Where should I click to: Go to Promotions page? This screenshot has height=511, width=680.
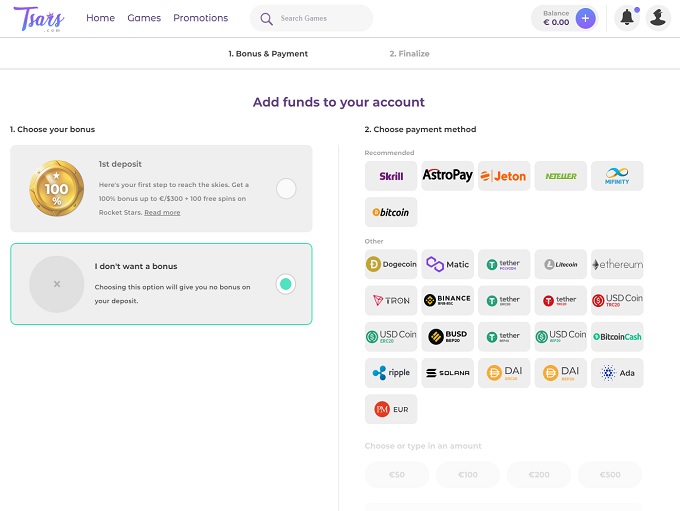tap(200, 18)
